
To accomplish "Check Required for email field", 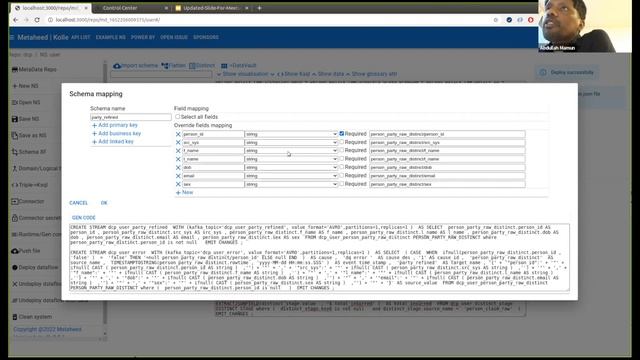I will (342, 176).
